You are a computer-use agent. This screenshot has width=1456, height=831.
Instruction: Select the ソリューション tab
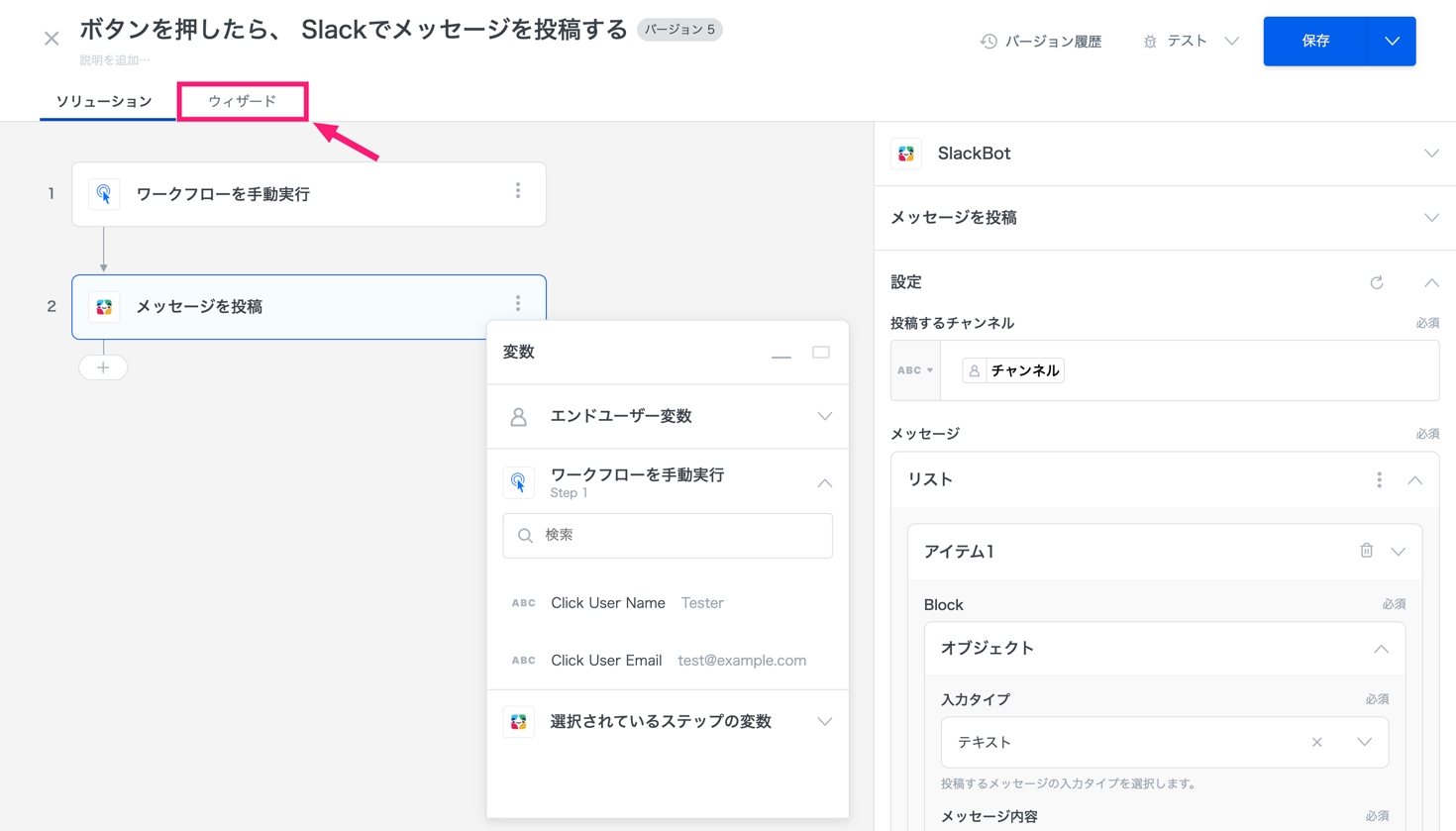(x=104, y=101)
